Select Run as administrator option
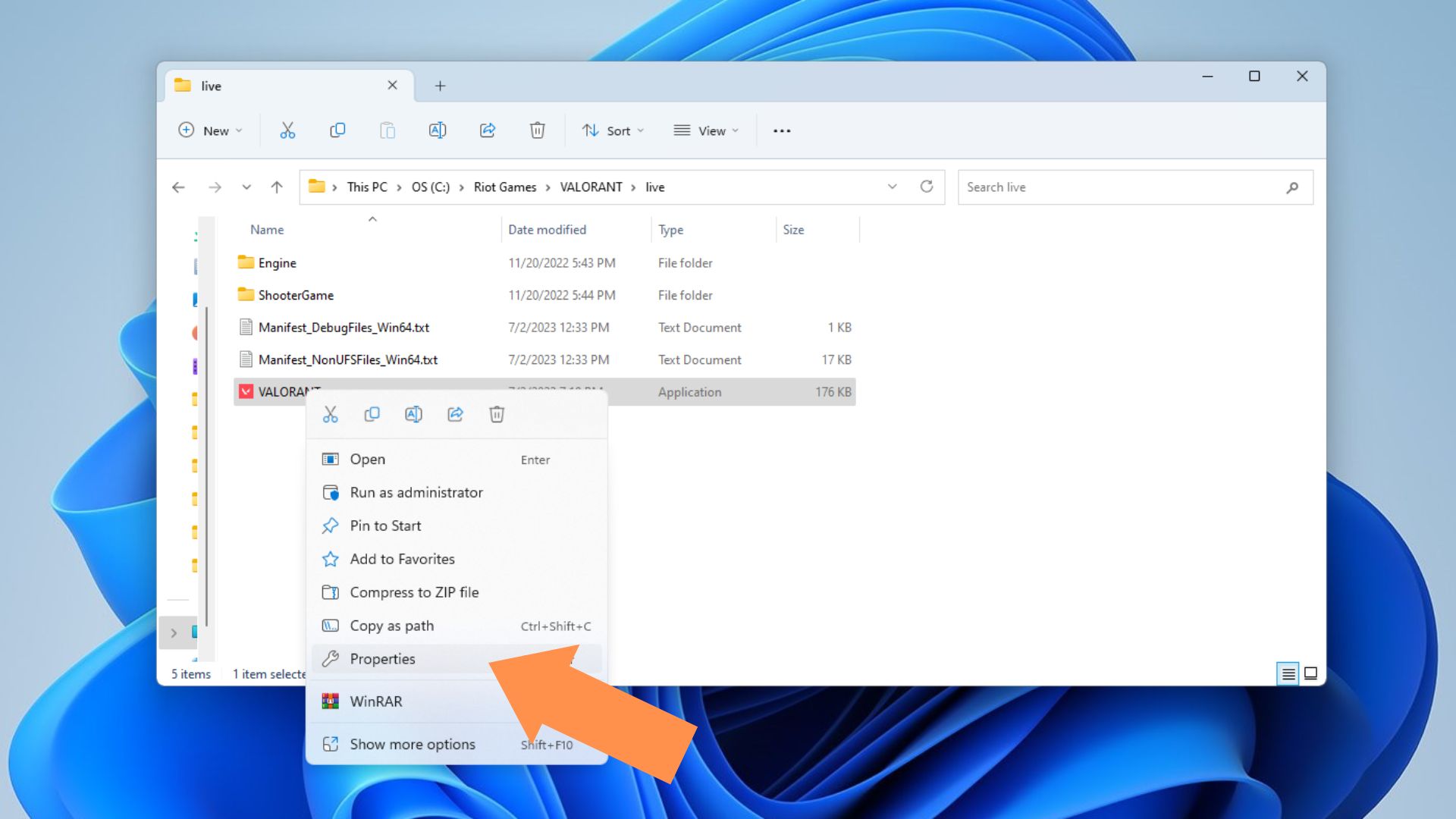Screen dimensions: 1456x819 (416, 492)
